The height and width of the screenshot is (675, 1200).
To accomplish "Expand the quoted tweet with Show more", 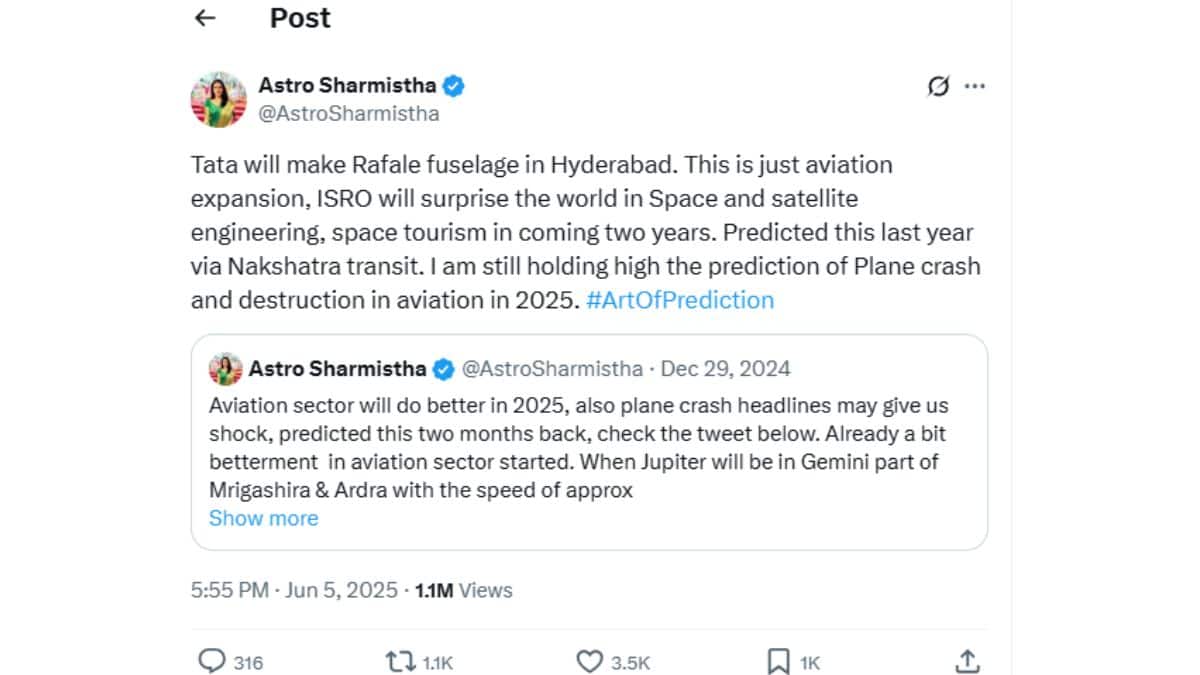I will coord(263,518).
